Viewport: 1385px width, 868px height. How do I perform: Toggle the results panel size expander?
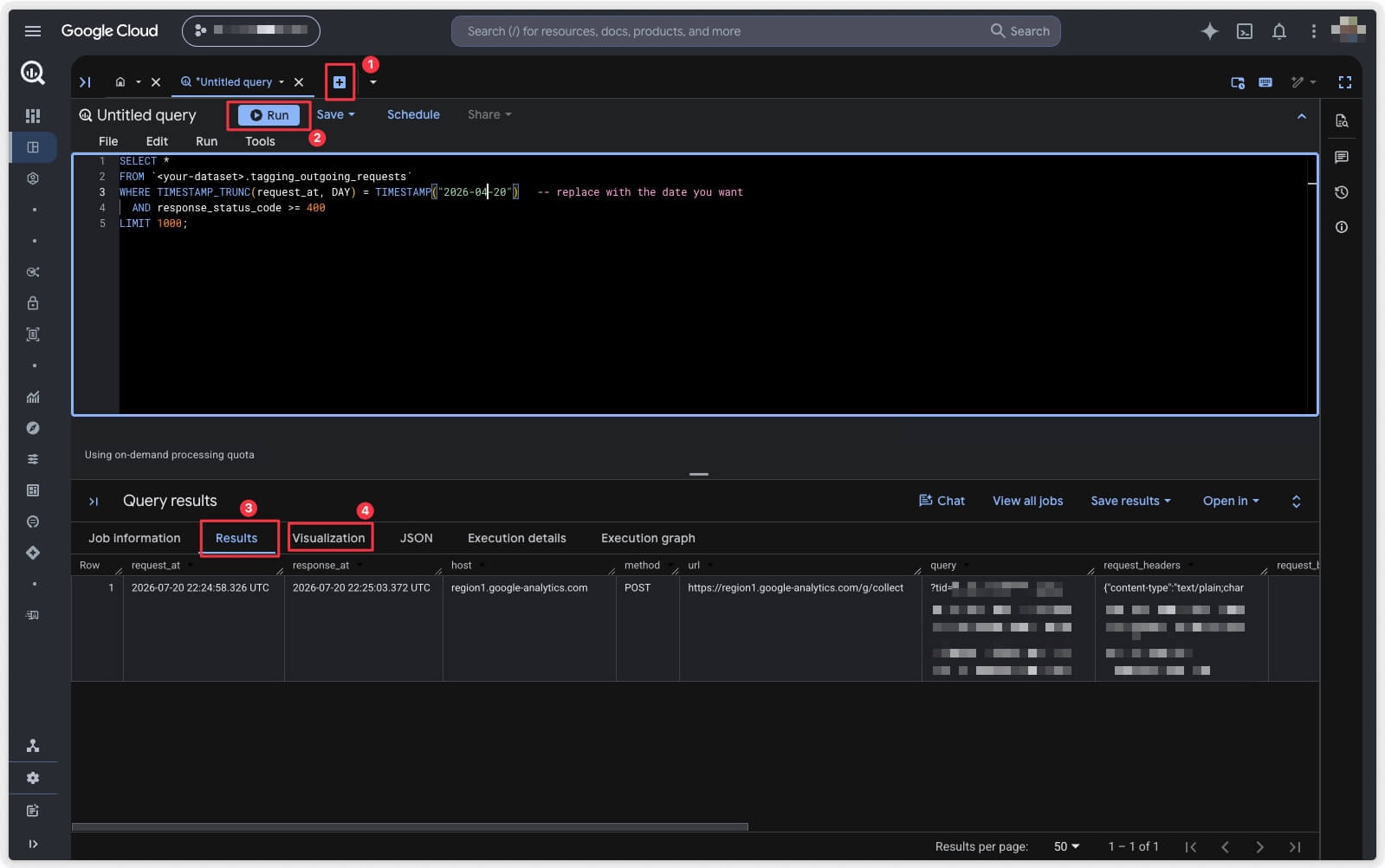pos(1297,502)
